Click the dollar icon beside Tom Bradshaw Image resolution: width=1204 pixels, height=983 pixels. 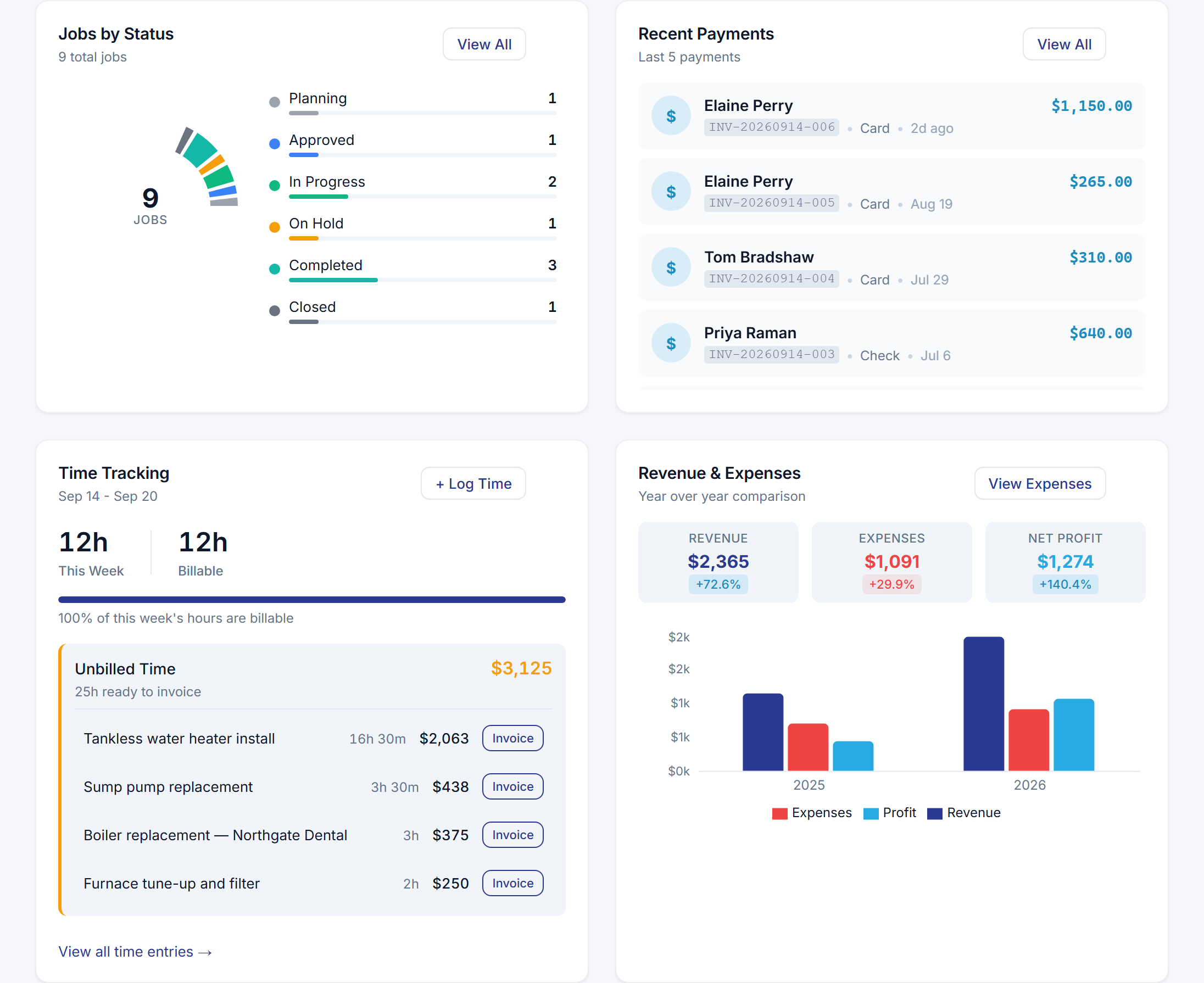[x=671, y=267]
